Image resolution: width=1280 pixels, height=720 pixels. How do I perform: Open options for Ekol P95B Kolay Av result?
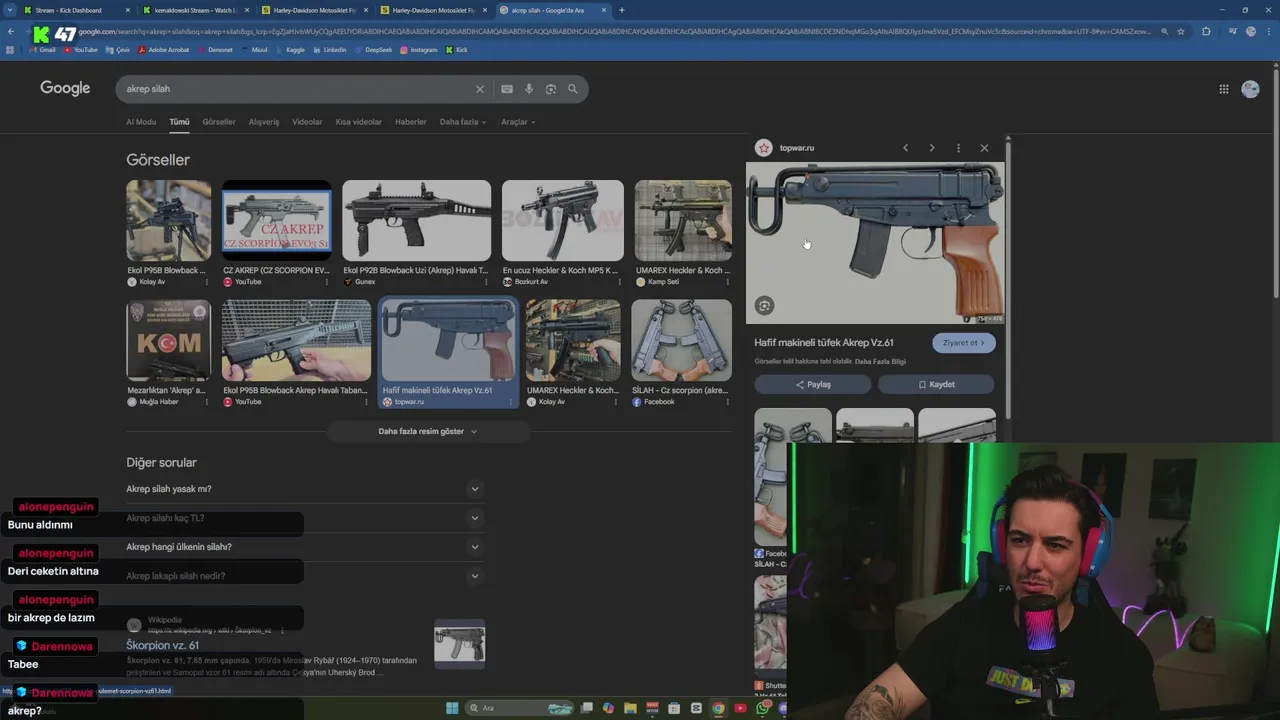(207, 282)
